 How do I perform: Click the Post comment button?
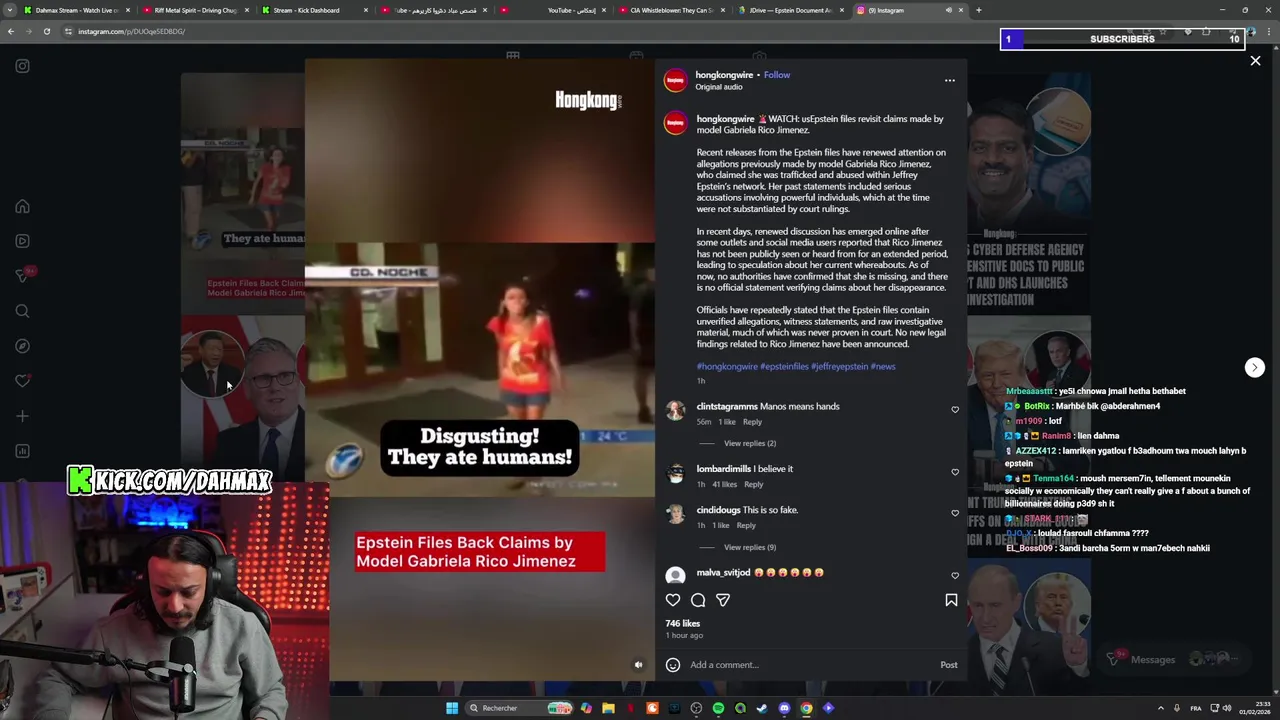(948, 665)
